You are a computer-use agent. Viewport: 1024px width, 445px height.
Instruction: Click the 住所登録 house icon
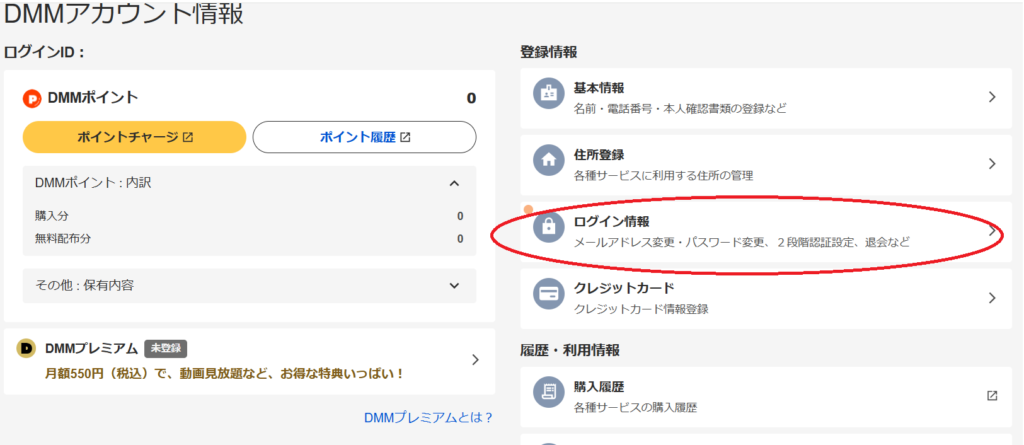tap(548, 162)
